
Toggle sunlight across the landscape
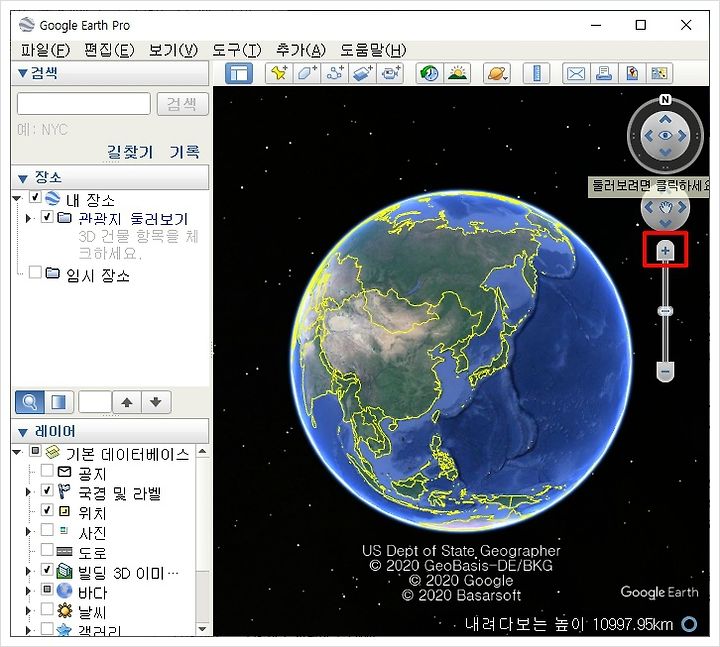tap(457, 73)
